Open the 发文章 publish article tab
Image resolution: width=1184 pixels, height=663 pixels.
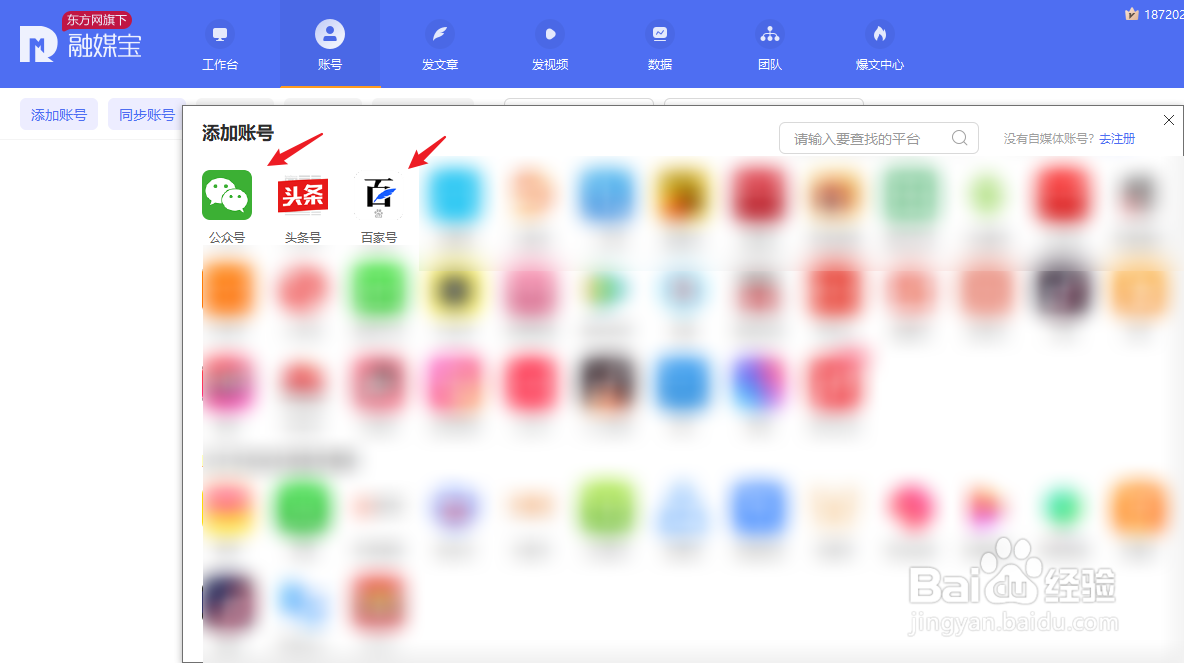click(440, 47)
